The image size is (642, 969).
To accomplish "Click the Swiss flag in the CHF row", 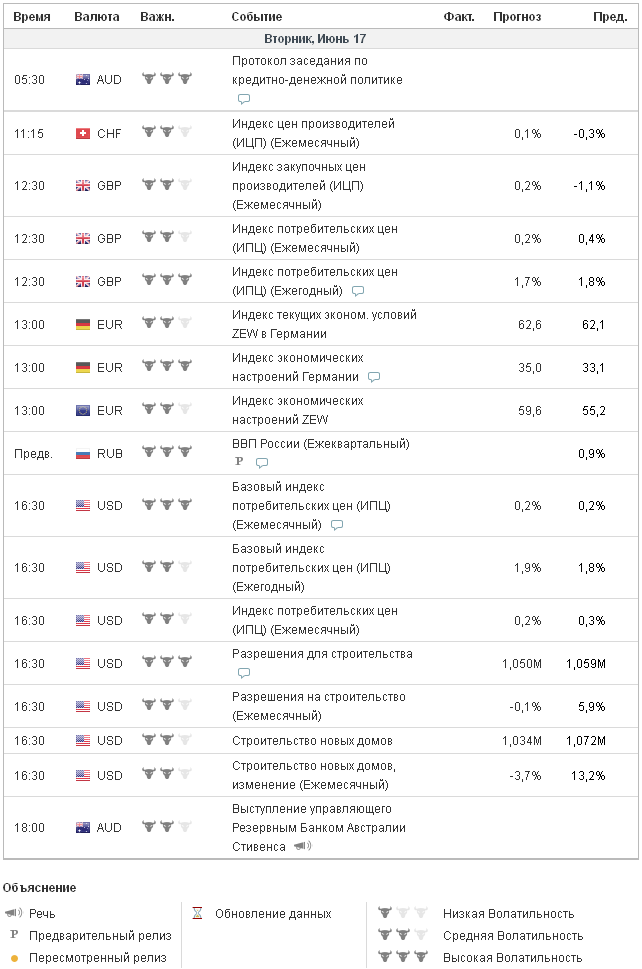I will 83,133.
